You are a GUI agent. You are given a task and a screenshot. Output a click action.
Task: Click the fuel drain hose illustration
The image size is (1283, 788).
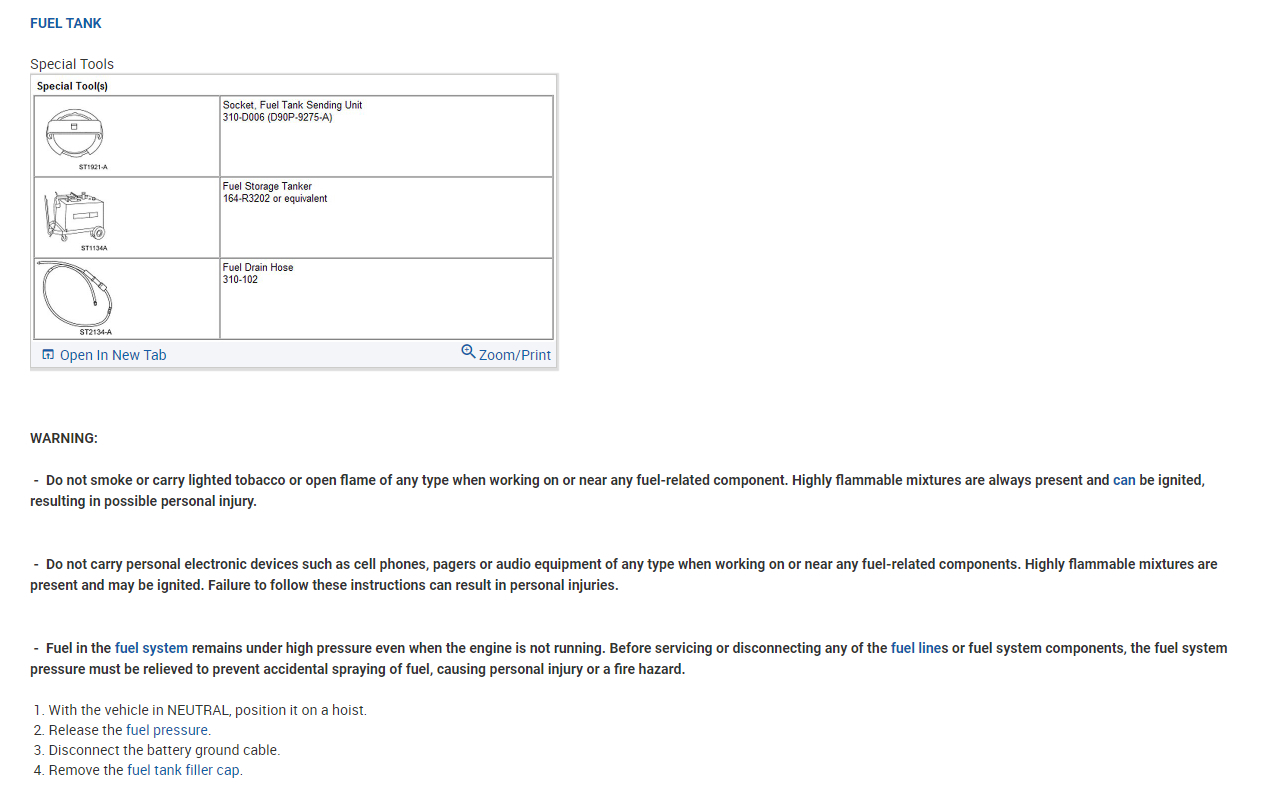point(76,294)
